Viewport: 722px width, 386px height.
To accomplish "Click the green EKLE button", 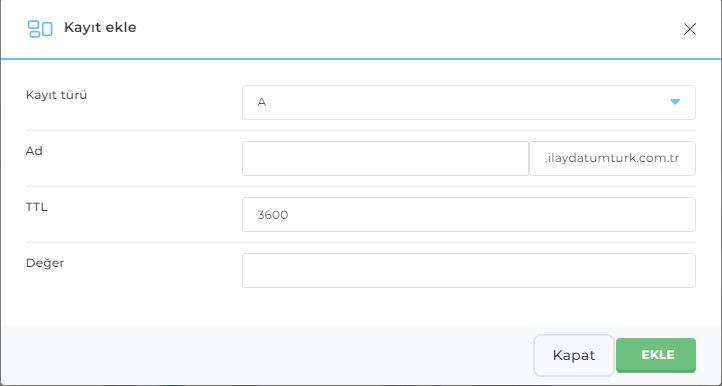I will 656,355.
